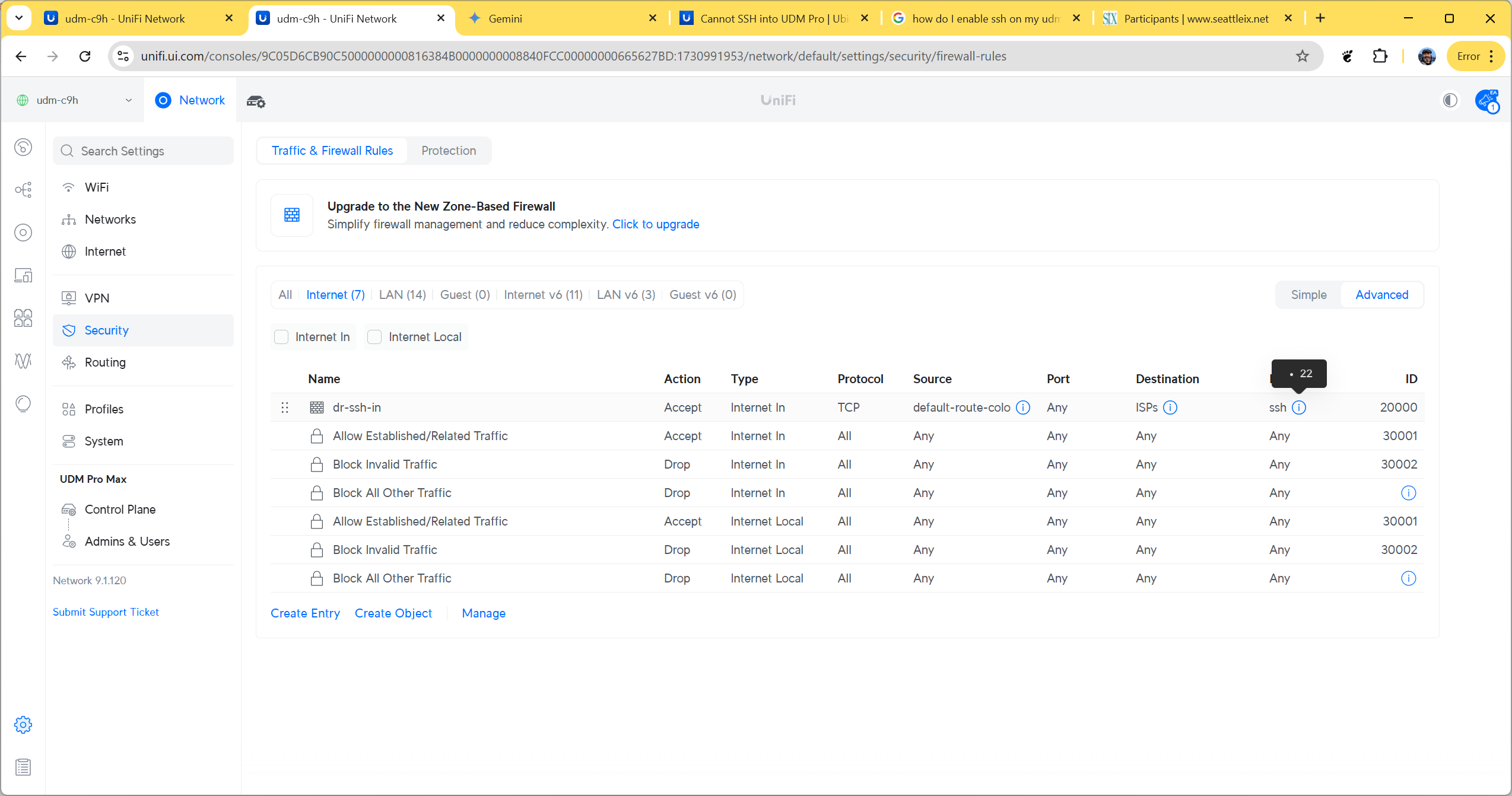Viewport: 1512px width, 796px height.
Task: Open the settings gear in left sidebar
Action: tap(23, 724)
